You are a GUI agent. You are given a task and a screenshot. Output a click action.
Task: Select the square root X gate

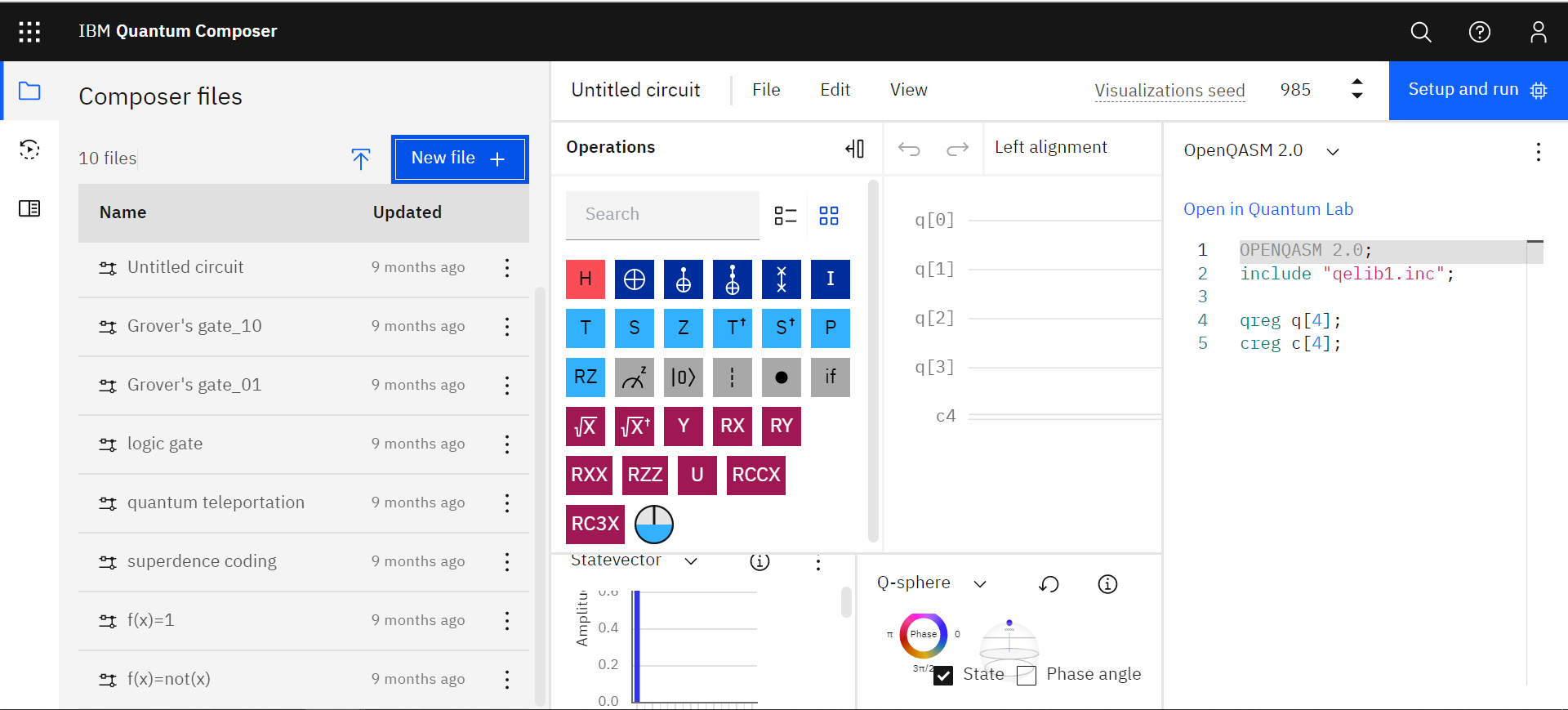pos(586,426)
